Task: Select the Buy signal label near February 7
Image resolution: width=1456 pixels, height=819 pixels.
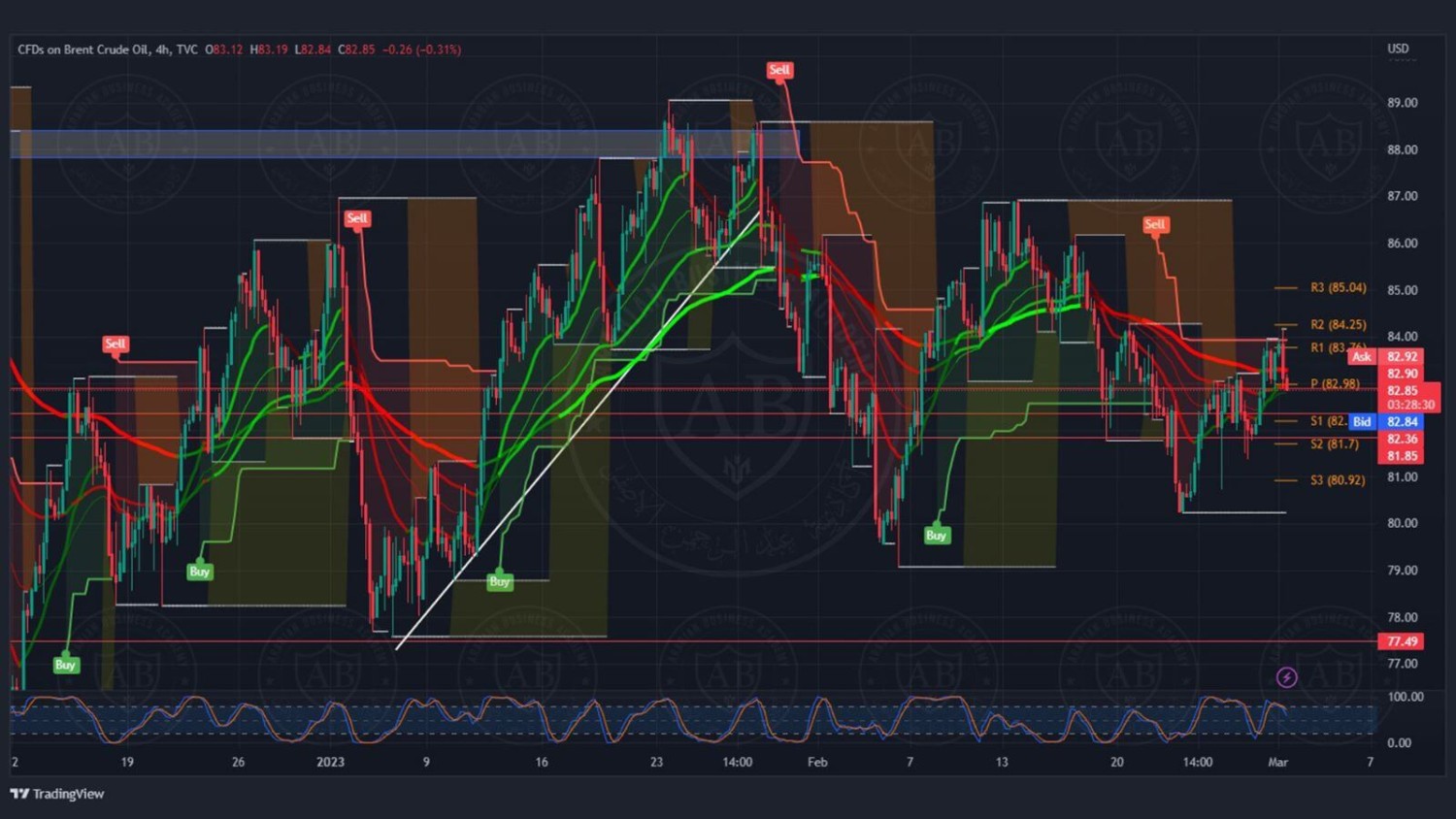Action: 936,535
